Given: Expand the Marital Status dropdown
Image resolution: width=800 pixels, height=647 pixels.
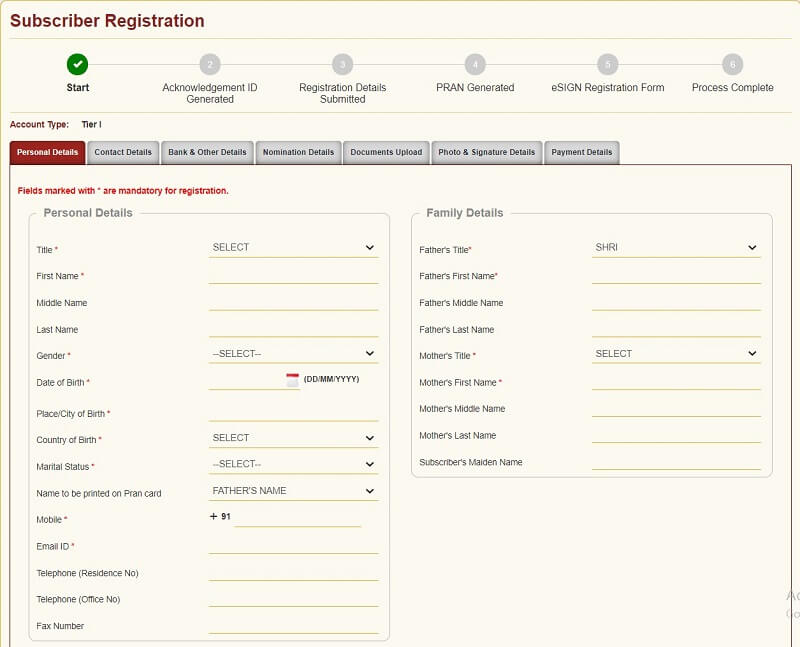Looking at the screenshot, I should pyautogui.click(x=293, y=464).
